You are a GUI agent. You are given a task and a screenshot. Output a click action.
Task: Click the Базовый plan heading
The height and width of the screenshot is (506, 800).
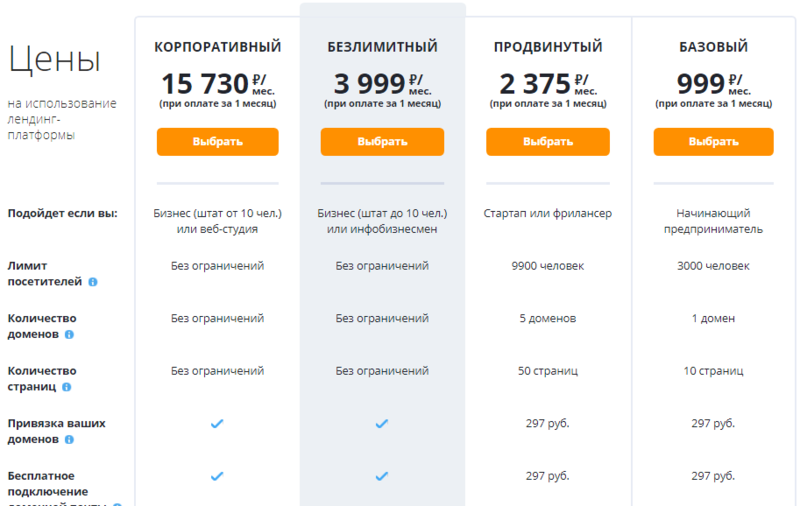click(713, 47)
